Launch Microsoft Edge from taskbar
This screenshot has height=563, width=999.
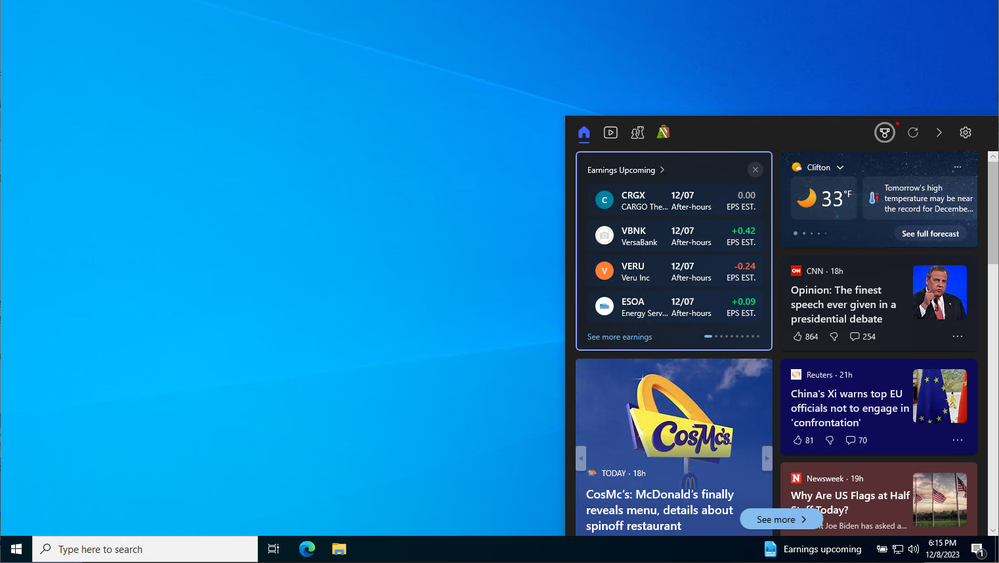[307, 549]
